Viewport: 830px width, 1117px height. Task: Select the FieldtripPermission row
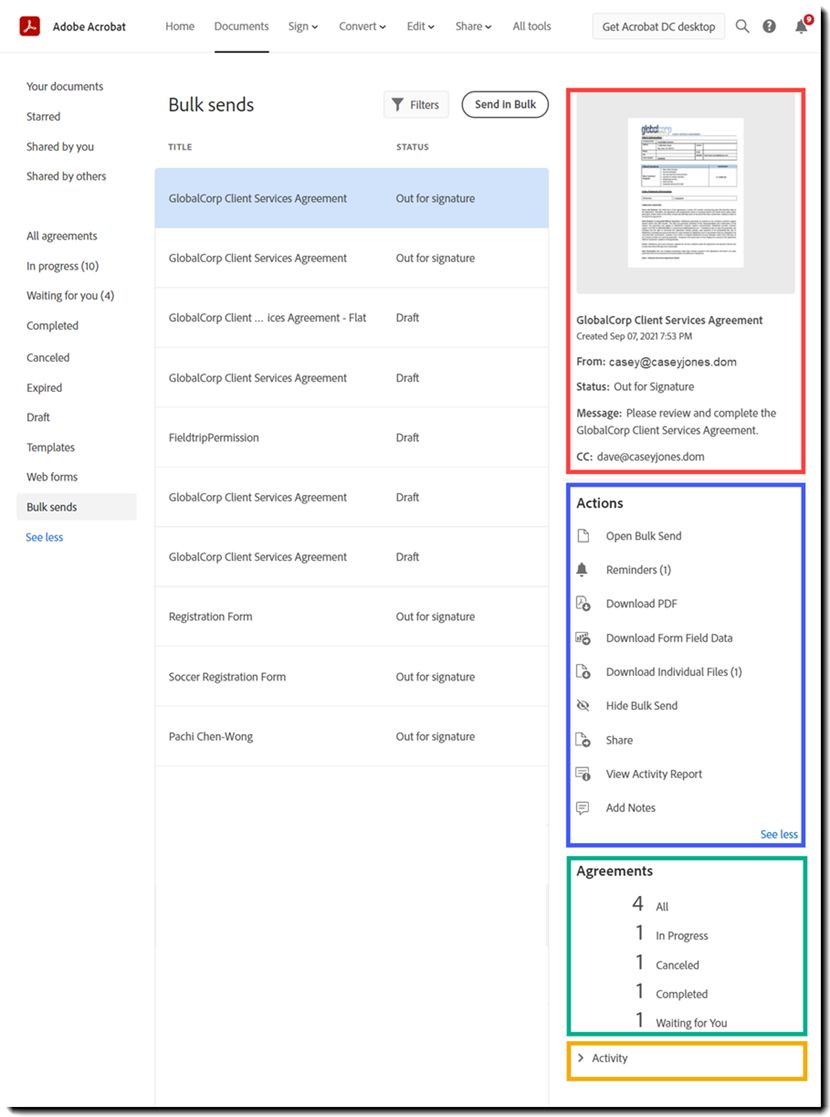click(352, 437)
